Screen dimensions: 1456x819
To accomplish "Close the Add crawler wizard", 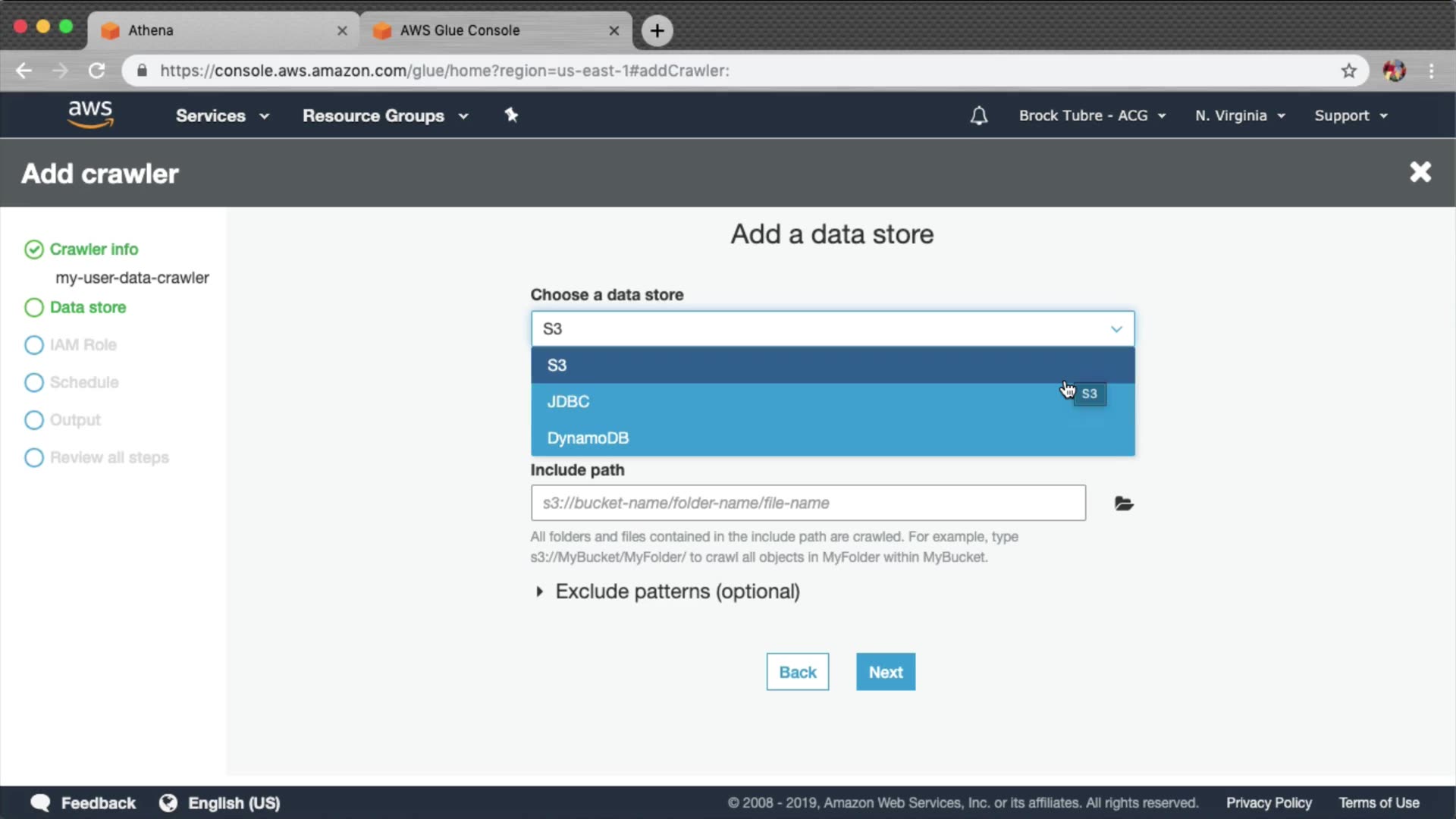I will click(x=1420, y=172).
